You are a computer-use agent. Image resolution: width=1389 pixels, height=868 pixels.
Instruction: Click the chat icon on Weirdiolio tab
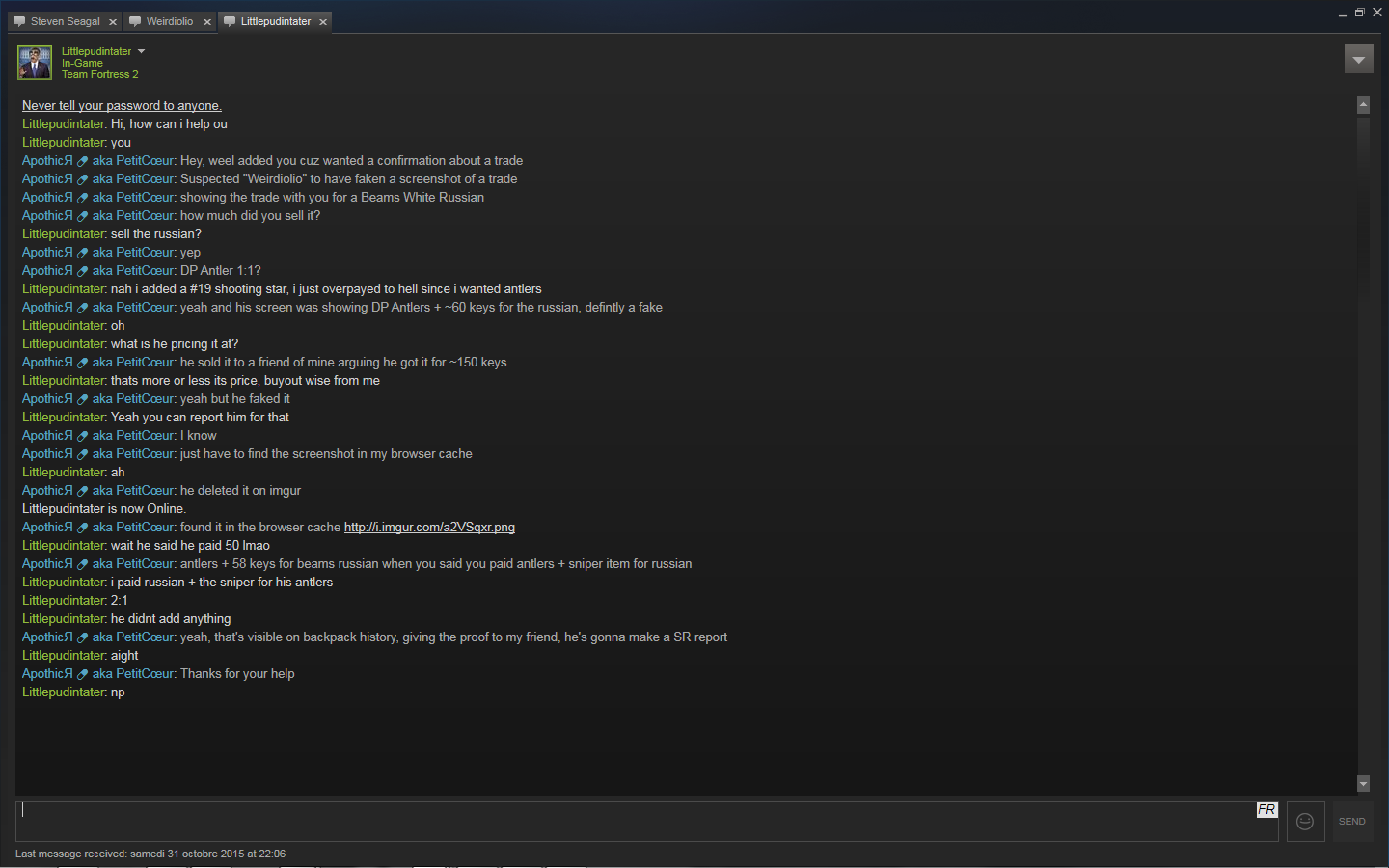click(135, 21)
